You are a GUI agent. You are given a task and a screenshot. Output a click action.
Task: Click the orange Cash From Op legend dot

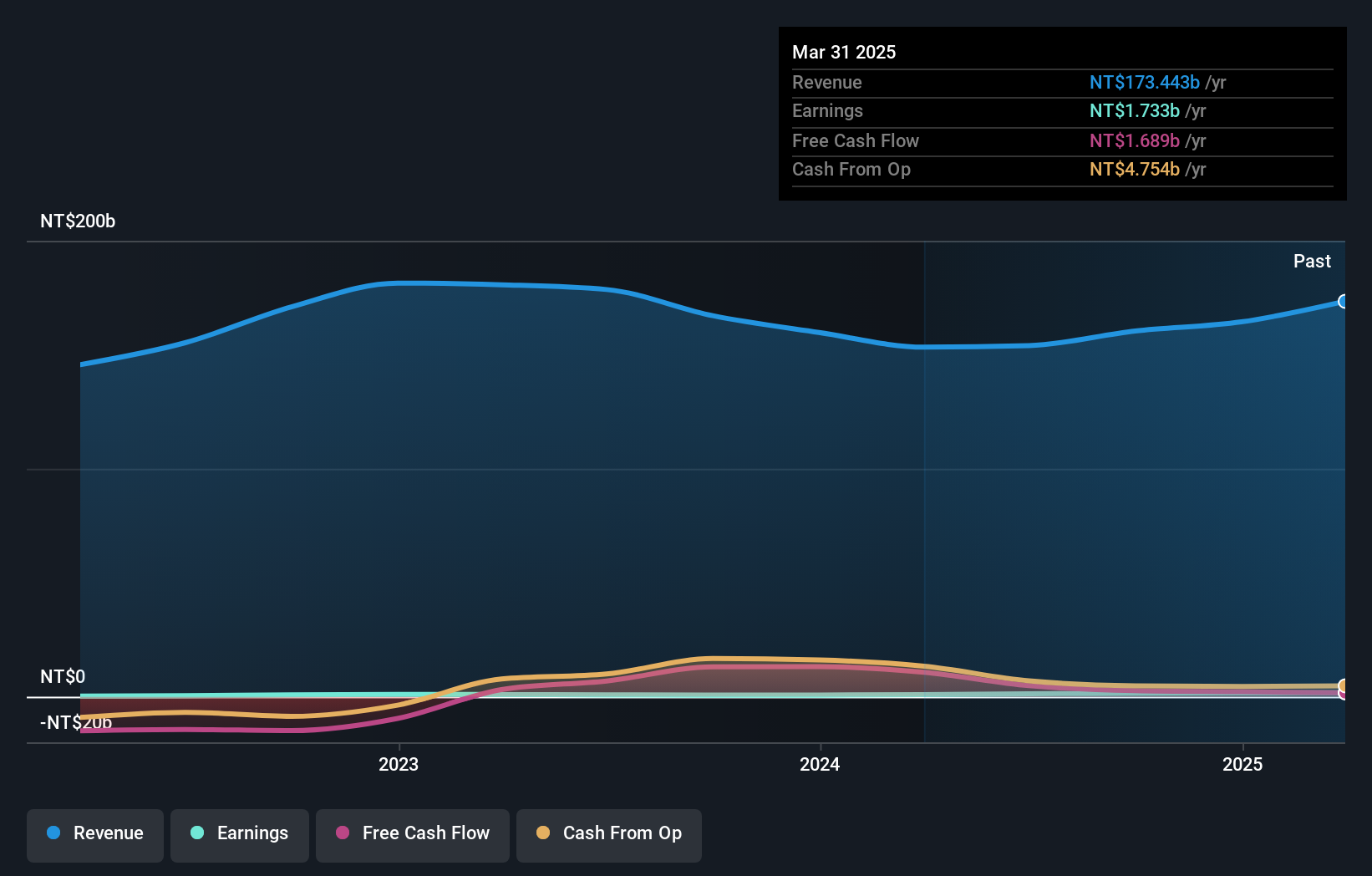click(543, 833)
